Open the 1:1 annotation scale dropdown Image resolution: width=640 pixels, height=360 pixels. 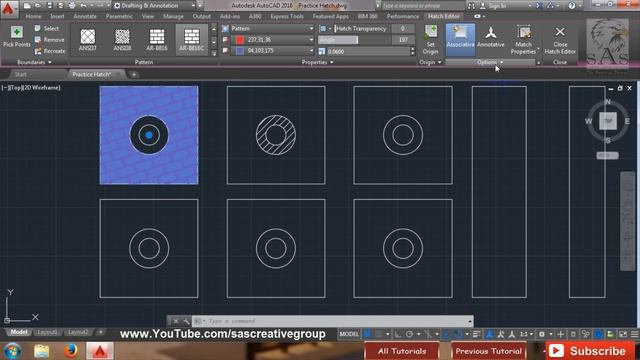(526, 334)
